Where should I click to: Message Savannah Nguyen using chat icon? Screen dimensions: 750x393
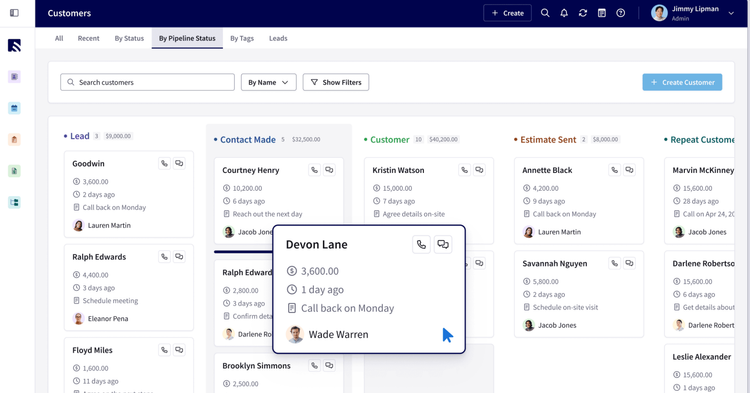pos(629,263)
